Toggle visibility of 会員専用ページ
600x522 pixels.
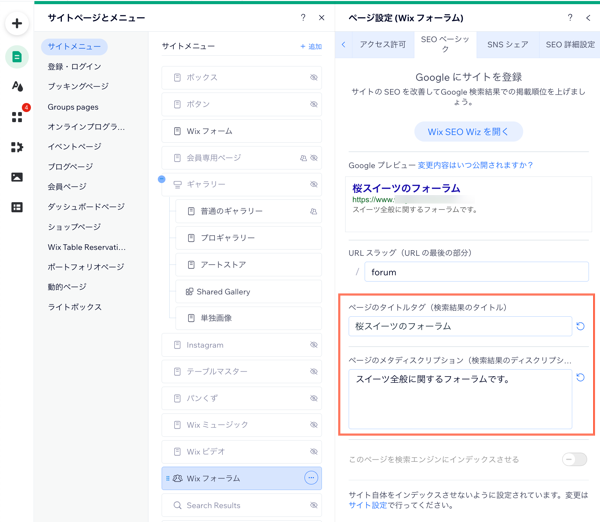pyautogui.click(x=314, y=158)
